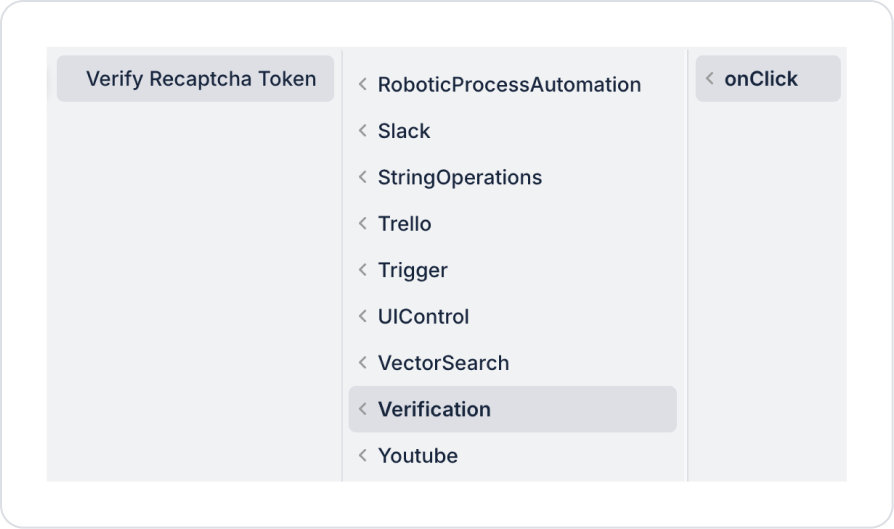Image resolution: width=894 pixels, height=529 pixels.
Task: Select the Trigger menu item
Action: click(x=412, y=270)
